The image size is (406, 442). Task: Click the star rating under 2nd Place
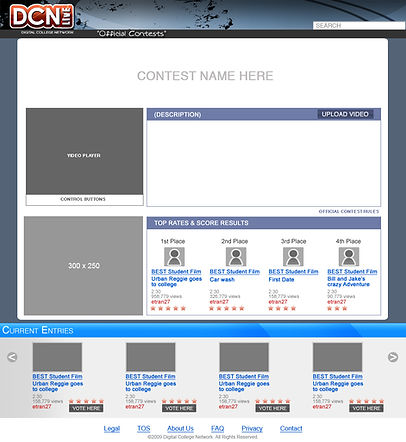pos(227,308)
